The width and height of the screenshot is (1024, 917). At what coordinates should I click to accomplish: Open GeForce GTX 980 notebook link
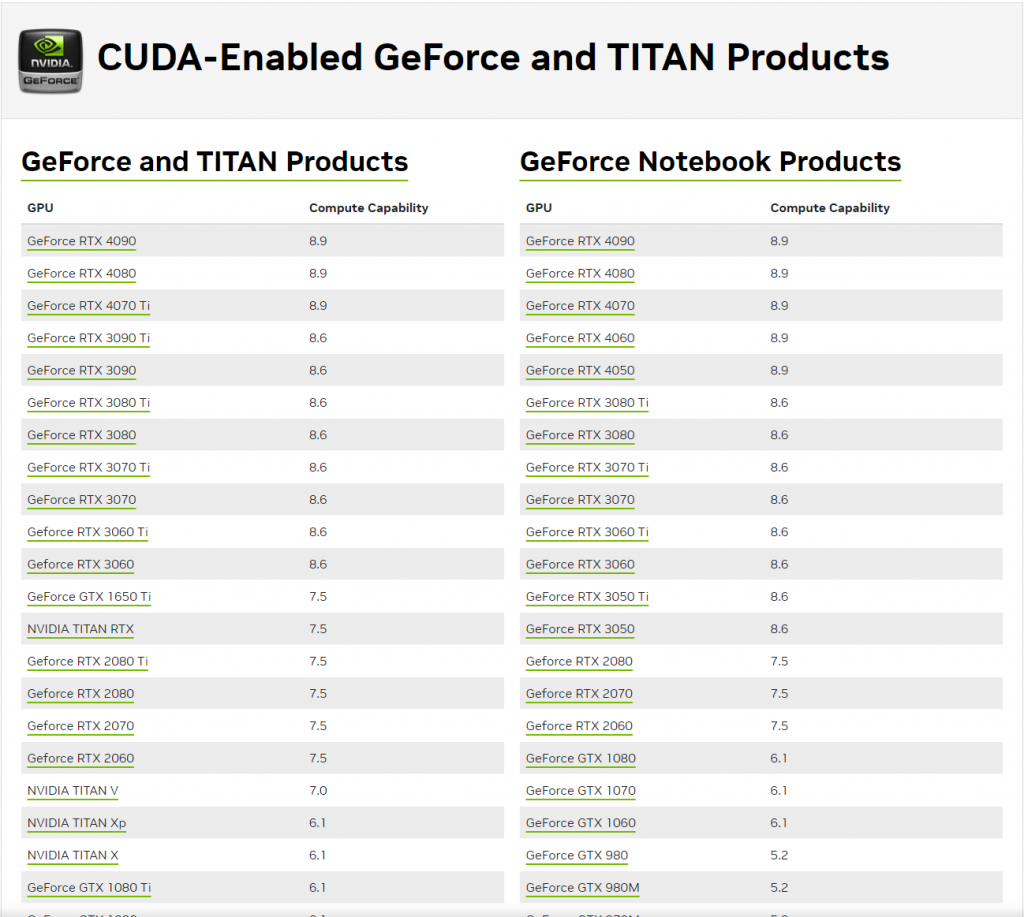(577, 856)
